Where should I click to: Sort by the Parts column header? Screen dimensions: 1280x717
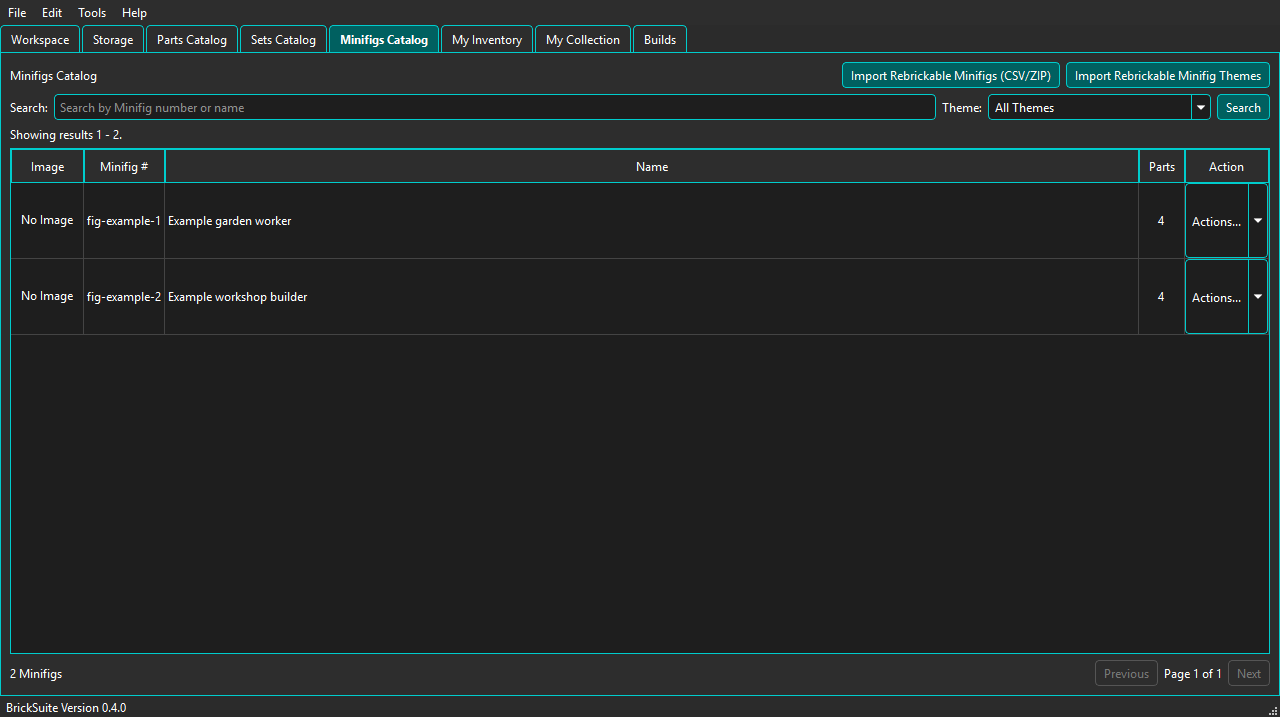tap(1162, 167)
